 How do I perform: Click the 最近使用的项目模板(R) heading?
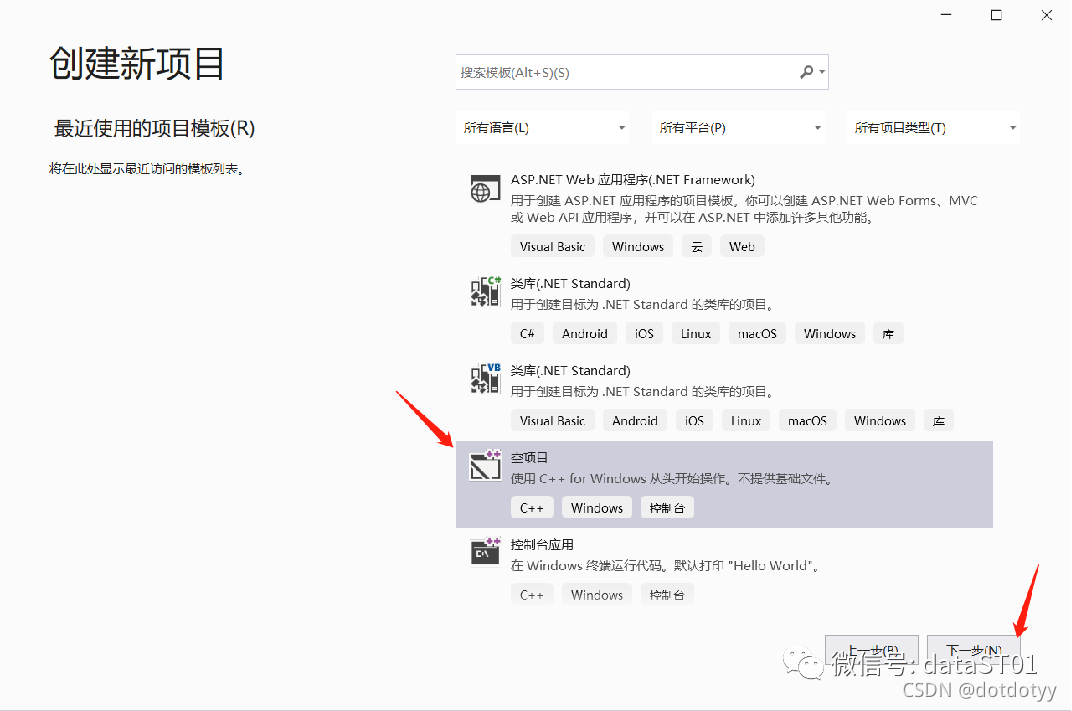pos(154,129)
